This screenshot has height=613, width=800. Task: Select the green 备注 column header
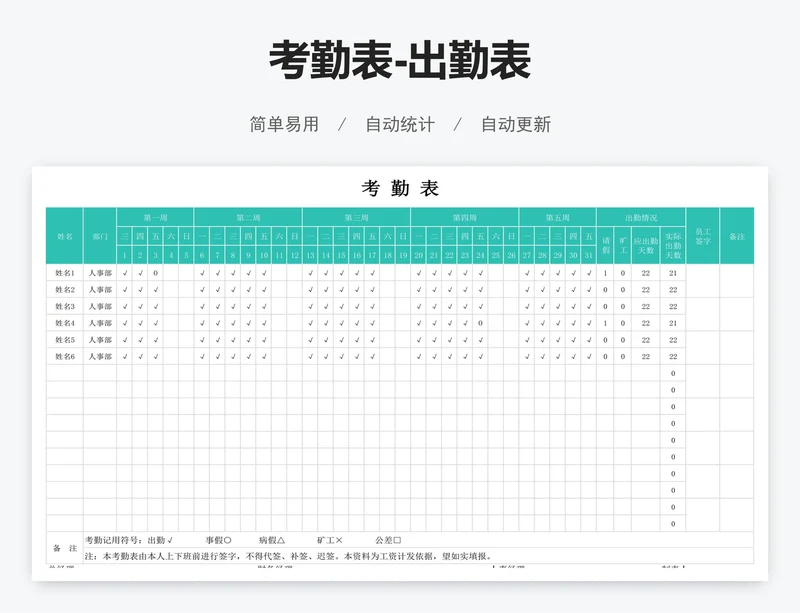tap(737, 236)
